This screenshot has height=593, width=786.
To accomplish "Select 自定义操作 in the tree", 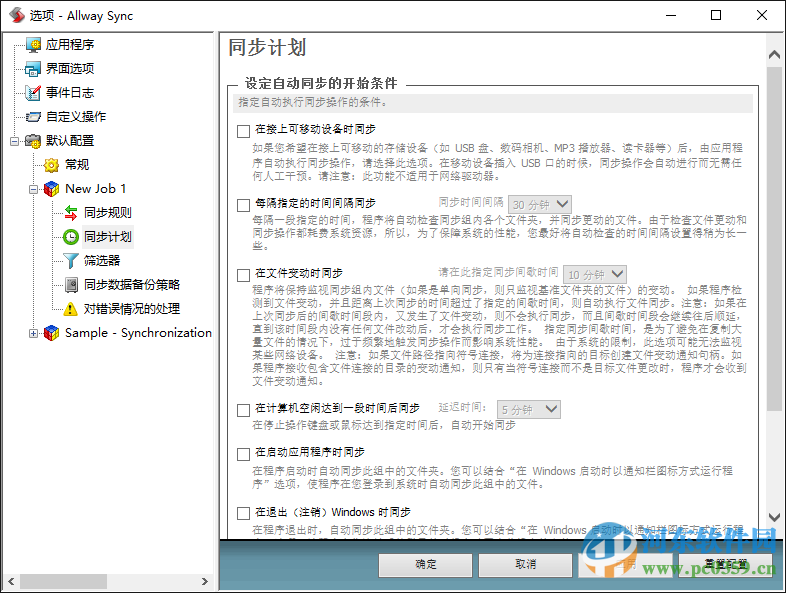I will [x=76, y=117].
